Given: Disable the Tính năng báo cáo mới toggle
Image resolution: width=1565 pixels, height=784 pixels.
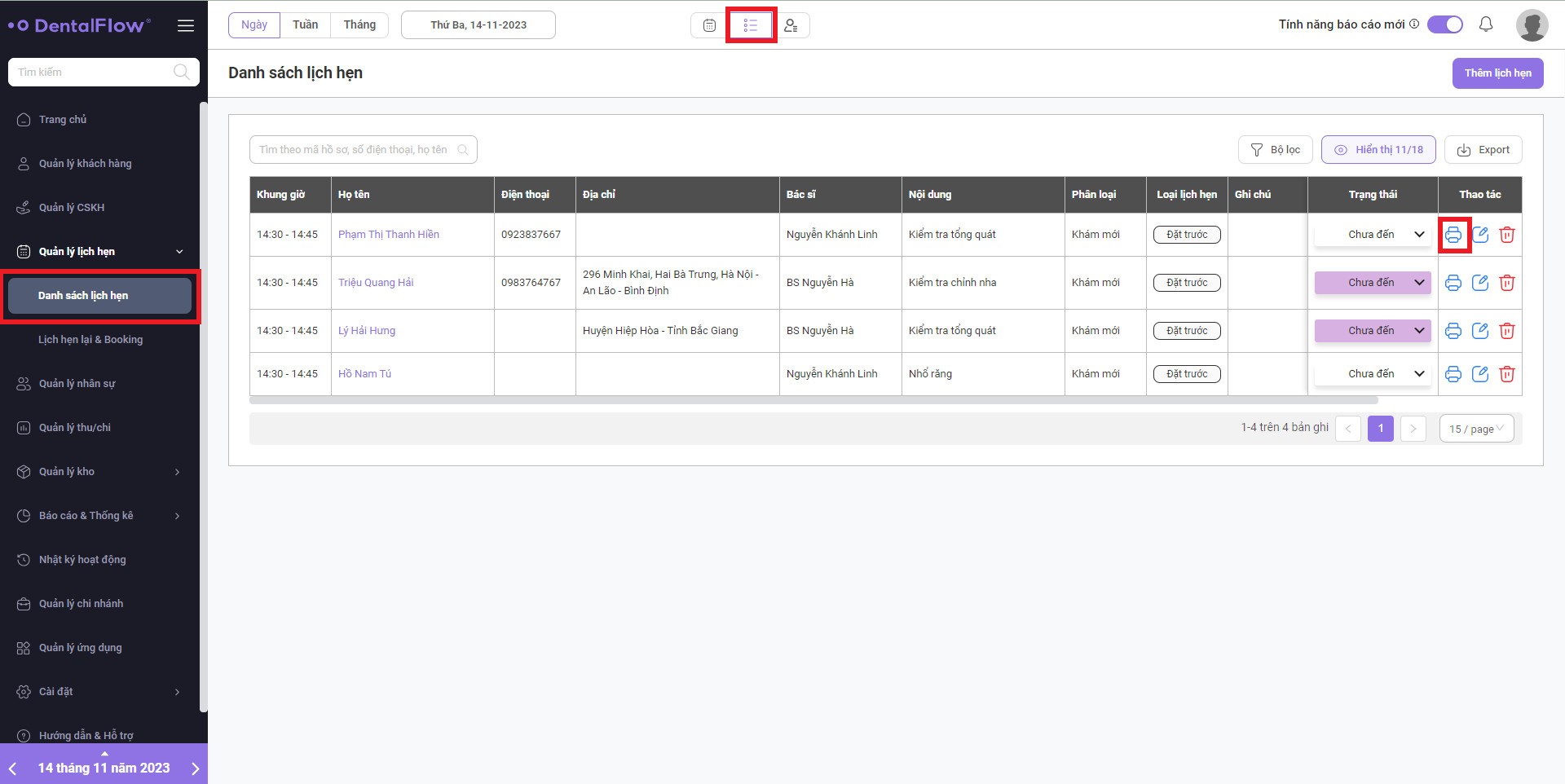Looking at the screenshot, I should pyautogui.click(x=1445, y=24).
